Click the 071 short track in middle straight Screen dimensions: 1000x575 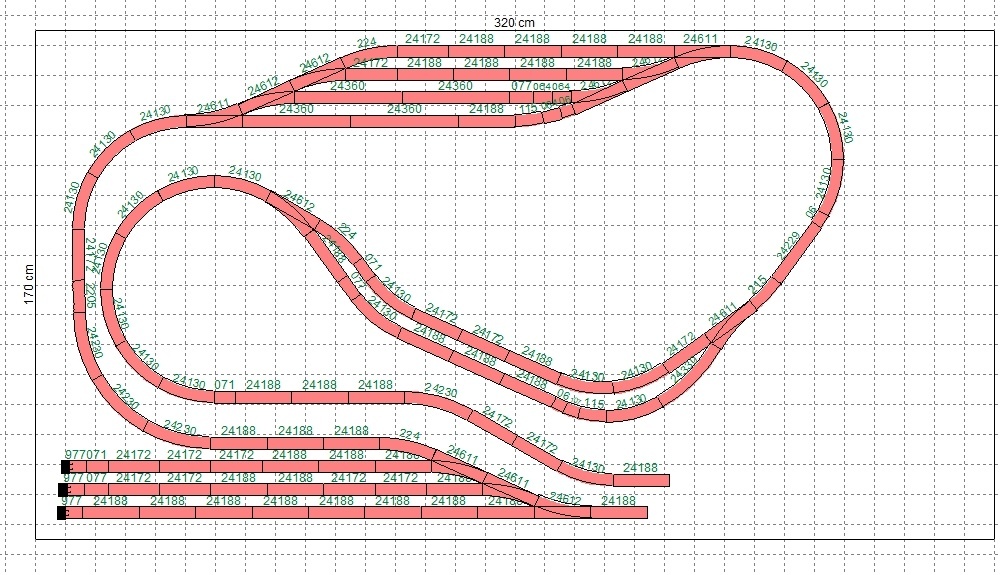click(225, 396)
